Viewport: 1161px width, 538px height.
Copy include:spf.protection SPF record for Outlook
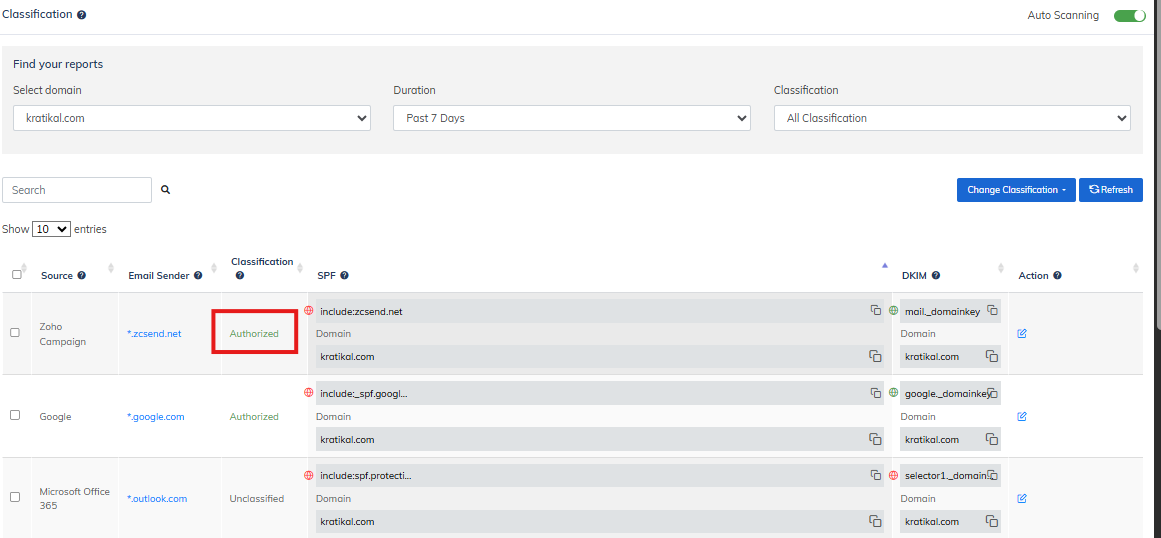point(875,476)
